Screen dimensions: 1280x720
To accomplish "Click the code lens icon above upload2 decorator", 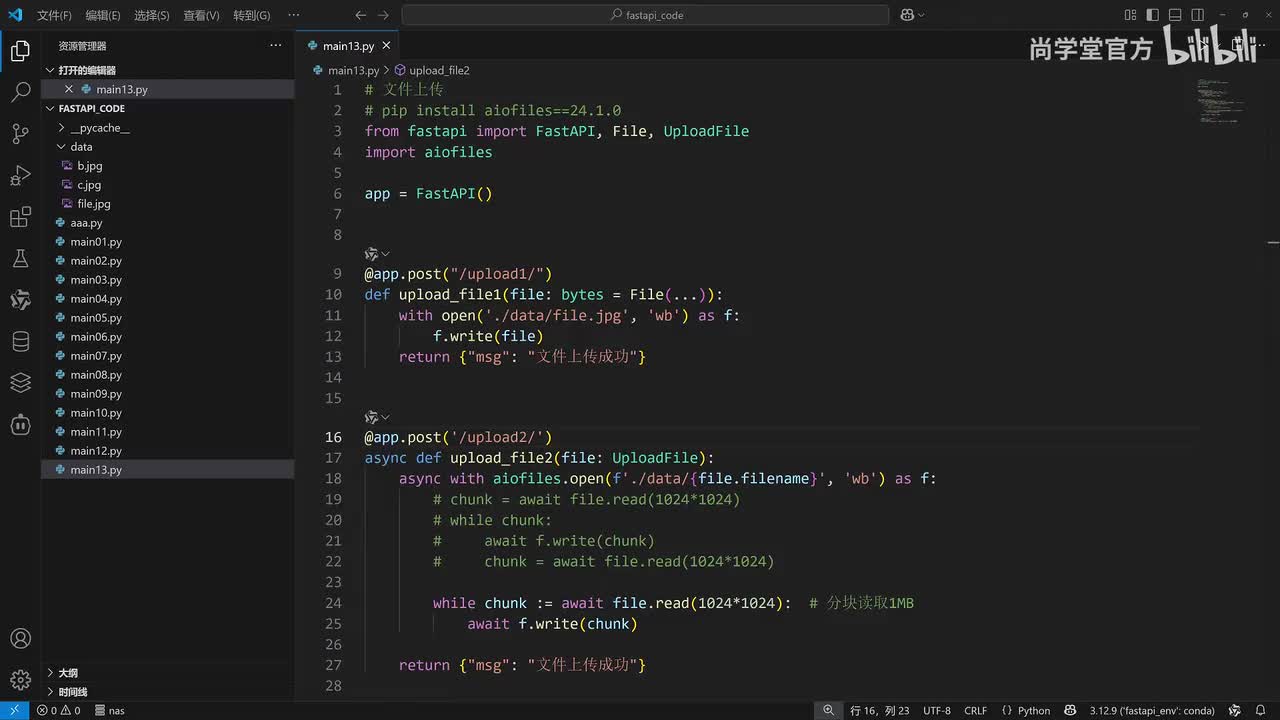I will pyautogui.click(x=372, y=417).
